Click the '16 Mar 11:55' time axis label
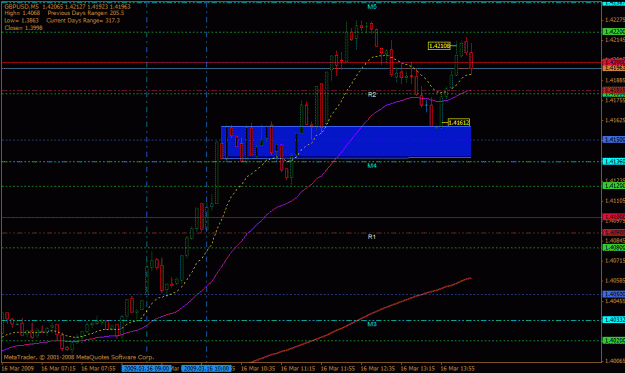The height and width of the screenshot is (373, 625). click(x=338, y=369)
